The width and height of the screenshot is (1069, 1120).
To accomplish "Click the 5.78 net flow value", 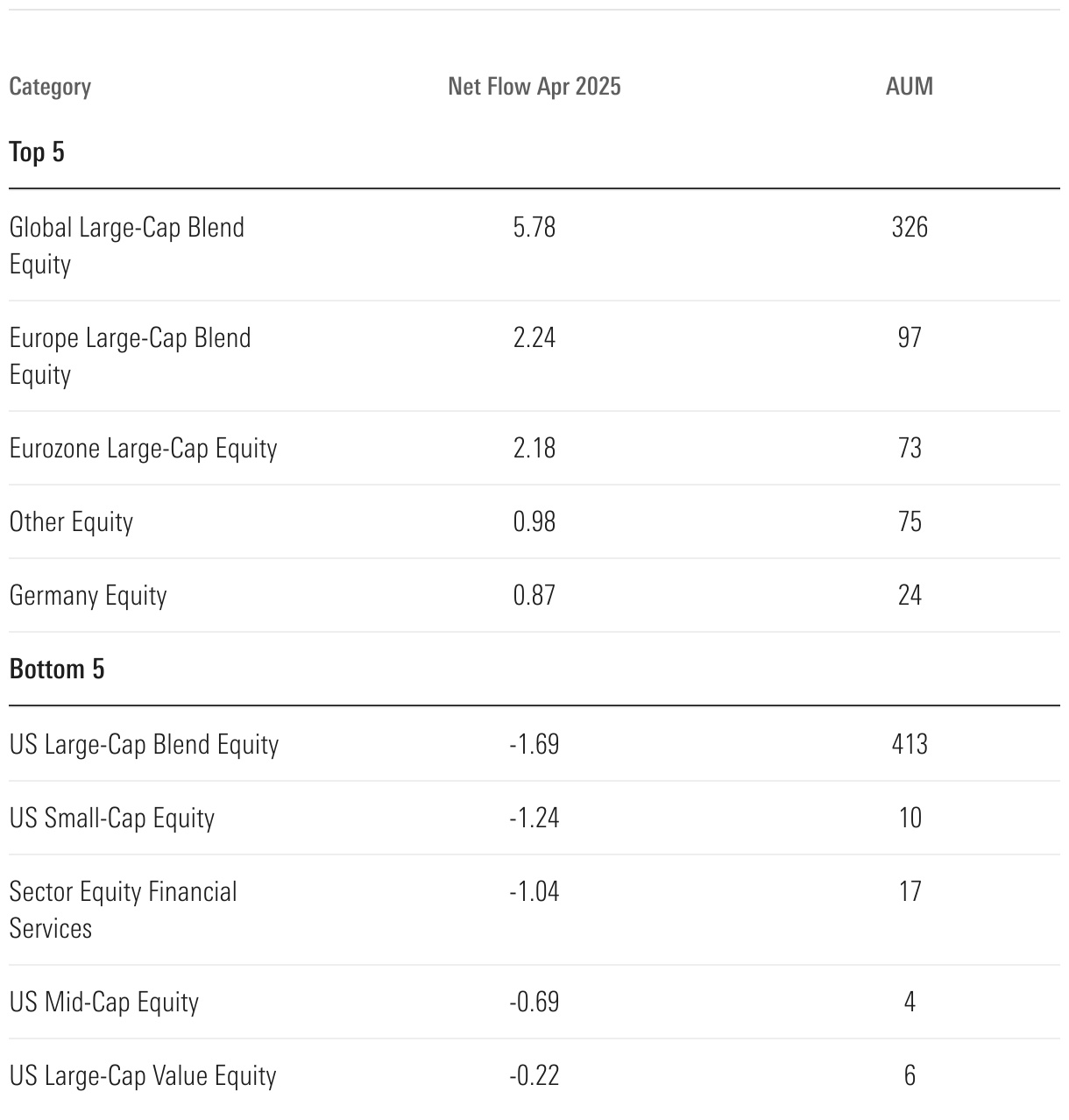I will coord(534,228).
